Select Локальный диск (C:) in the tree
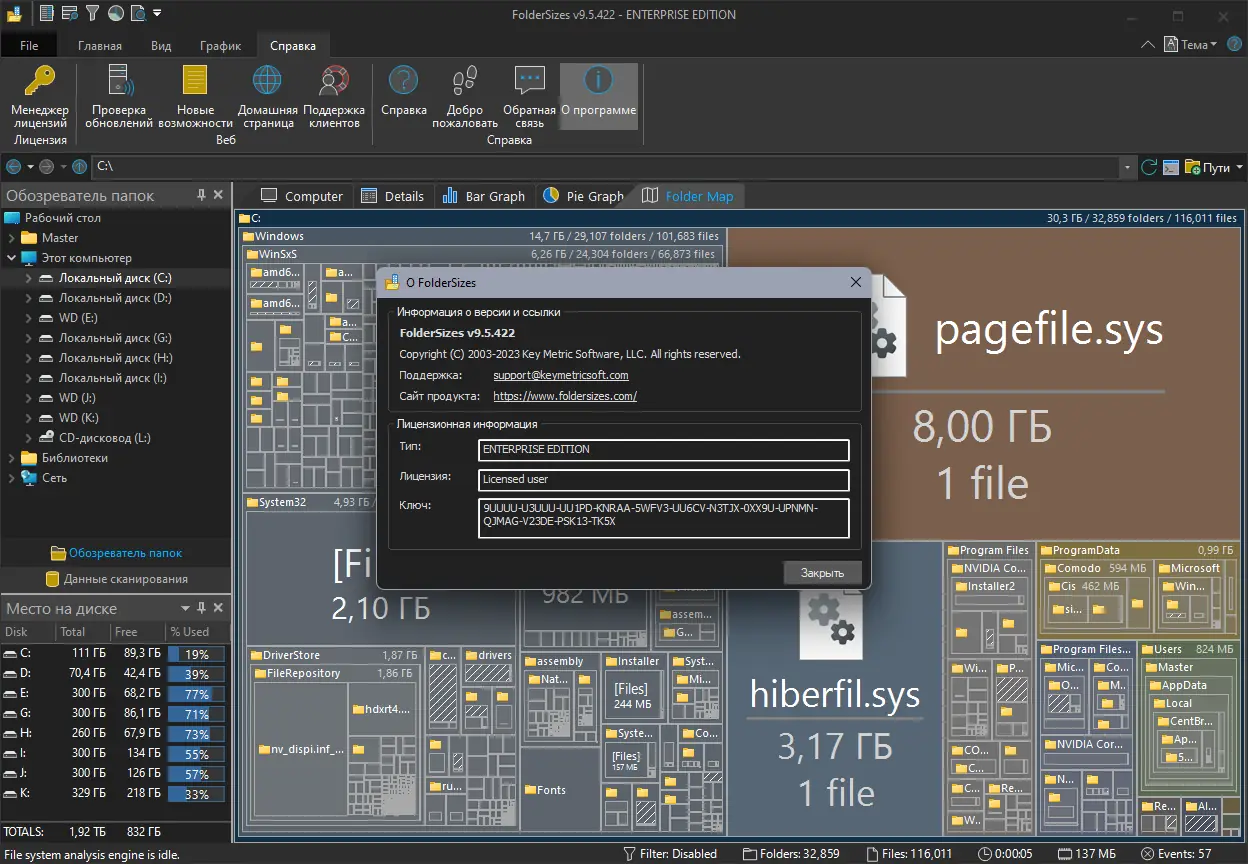 pos(115,278)
